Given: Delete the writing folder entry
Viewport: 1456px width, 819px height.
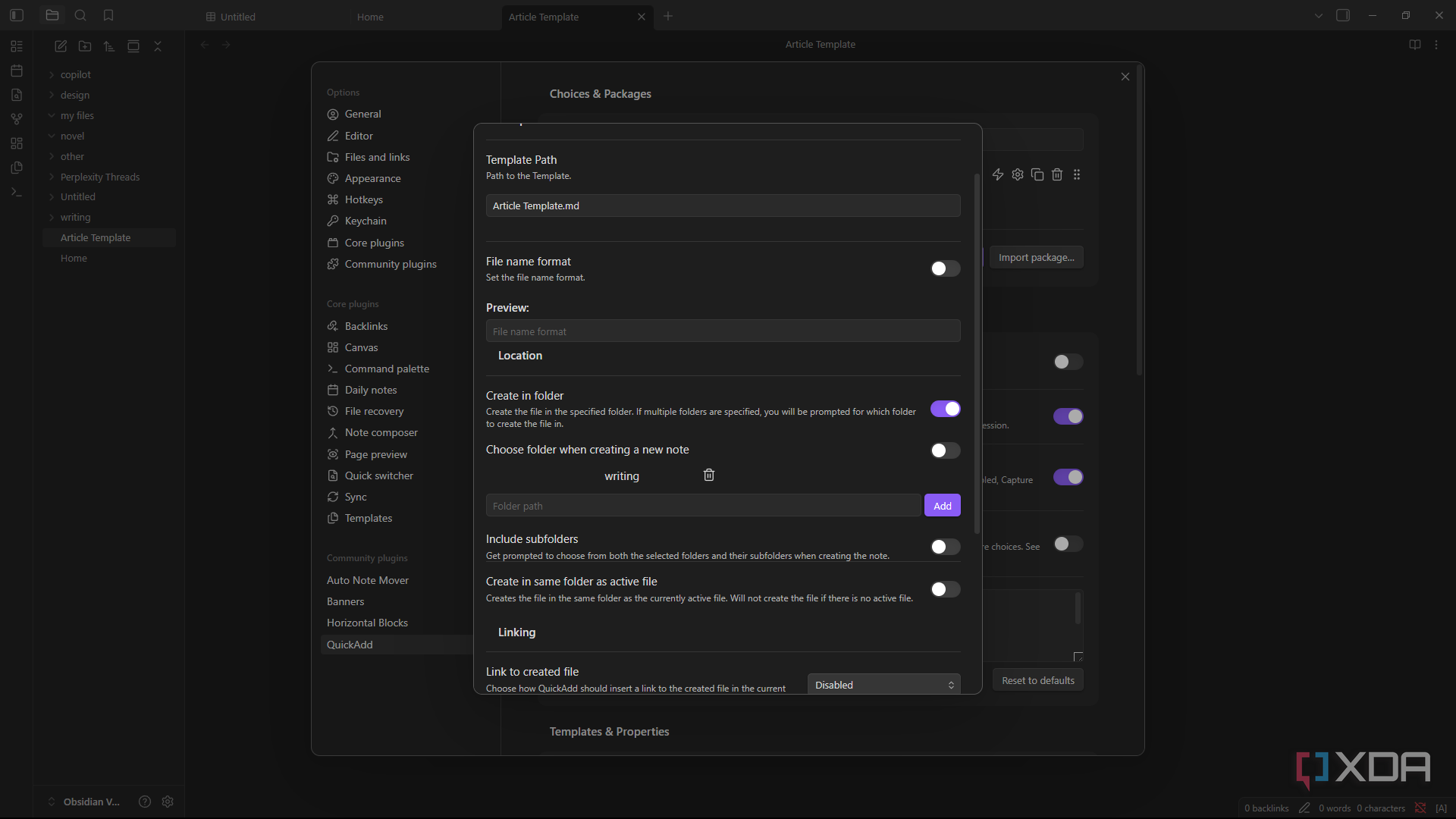Looking at the screenshot, I should pyautogui.click(x=709, y=475).
